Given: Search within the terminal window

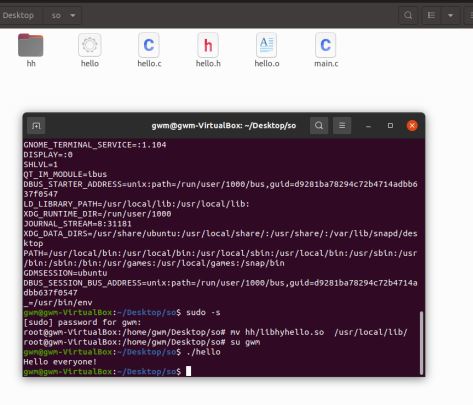Looking at the screenshot, I should click(x=319, y=125).
